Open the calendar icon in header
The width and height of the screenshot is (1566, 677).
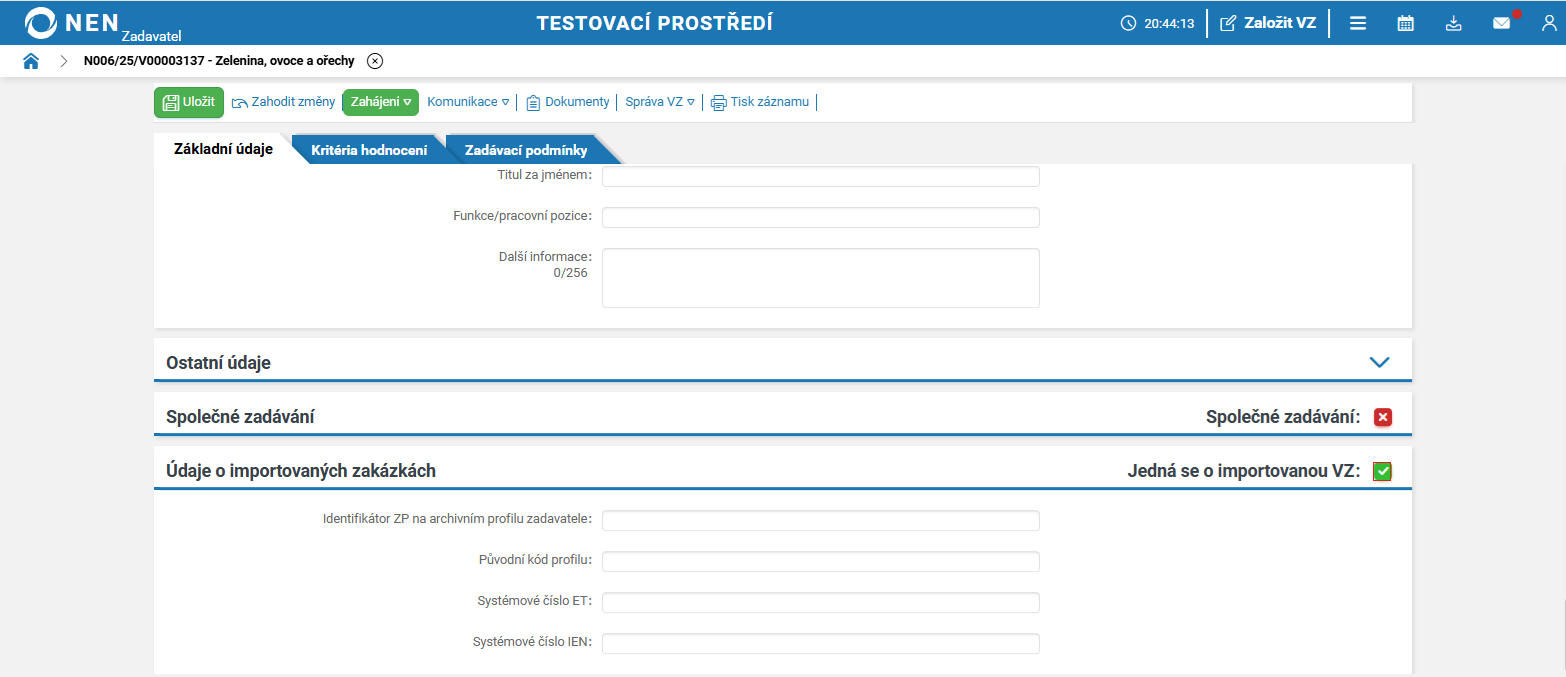(x=1405, y=23)
